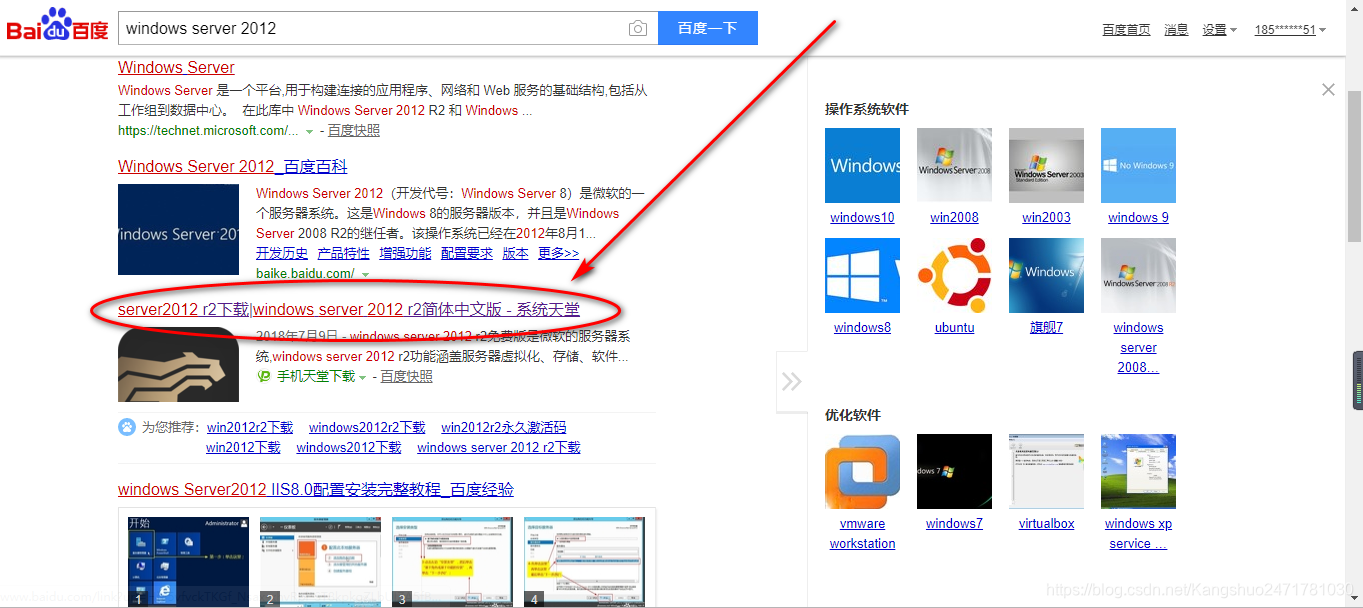Click the win2008 tile icon
The width and height of the screenshot is (1363, 608).
954,165
